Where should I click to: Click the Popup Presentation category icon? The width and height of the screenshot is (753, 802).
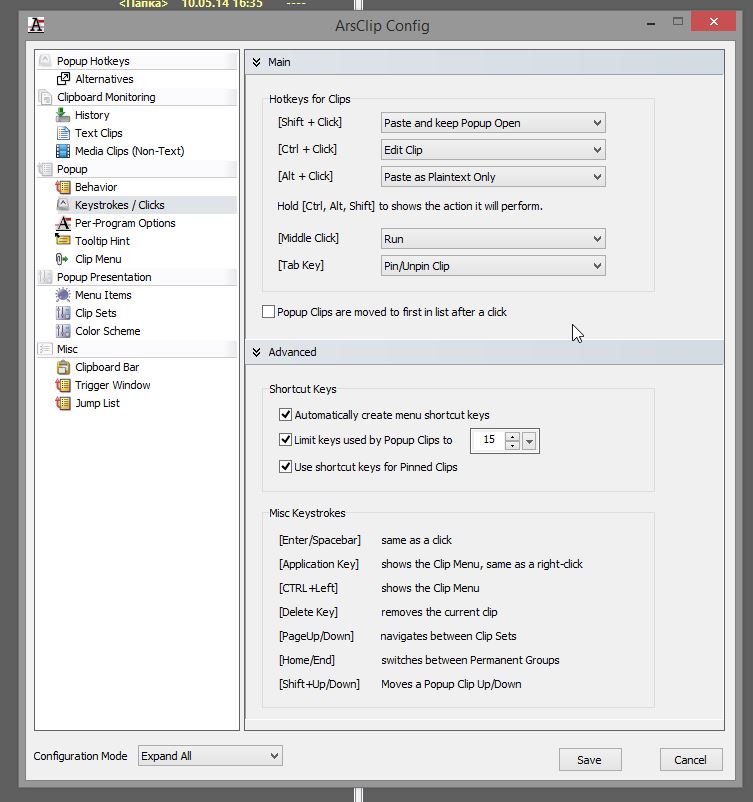(x=45, y=277)
